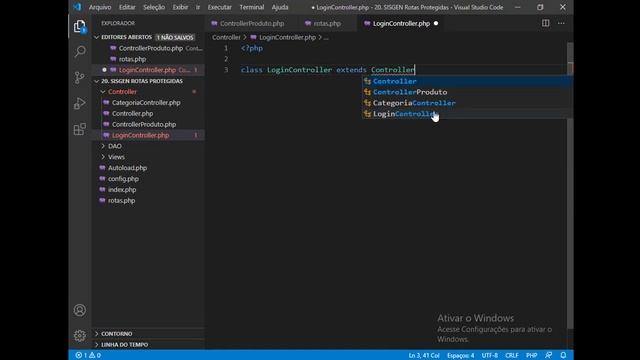Image resolution: width=640 pixels, height=360 pixels.
Task: Open the Terminal menu
Action: click(252, 7)
